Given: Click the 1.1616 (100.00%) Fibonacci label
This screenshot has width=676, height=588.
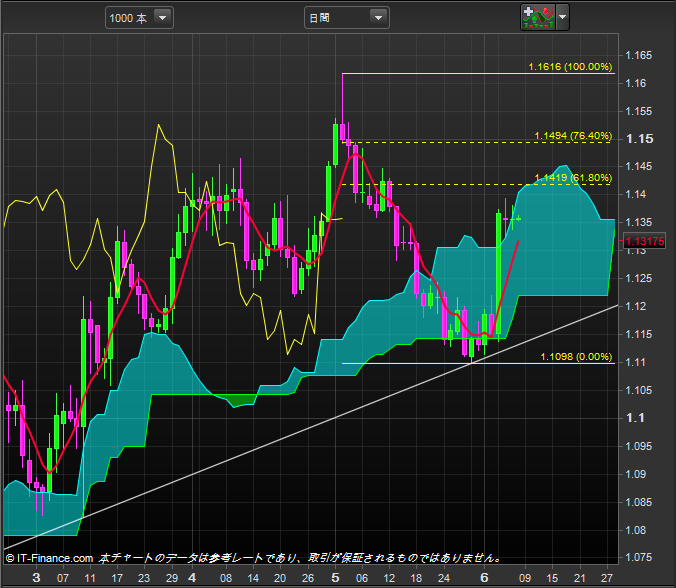Looking at the screenshot, I should pyautogui.click(x=570, y=67).
